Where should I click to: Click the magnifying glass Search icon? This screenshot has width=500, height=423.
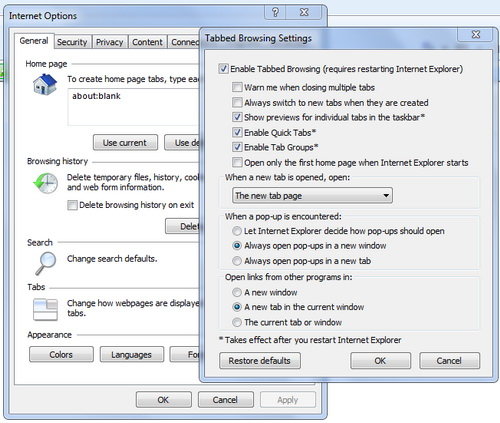(x=46, y=264)
